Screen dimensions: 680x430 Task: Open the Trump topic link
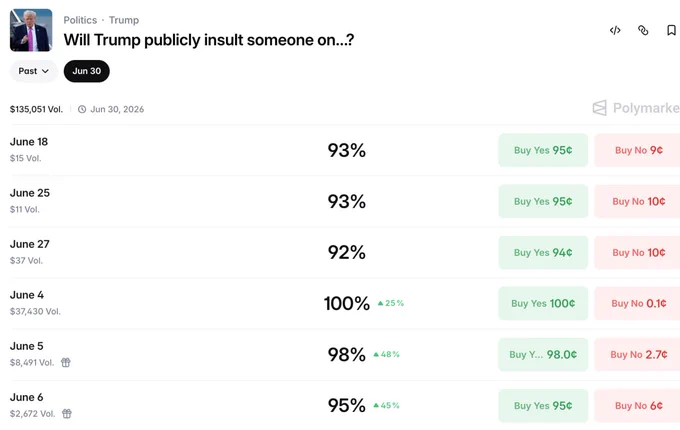pyautogui.click(x=124, y=20)
